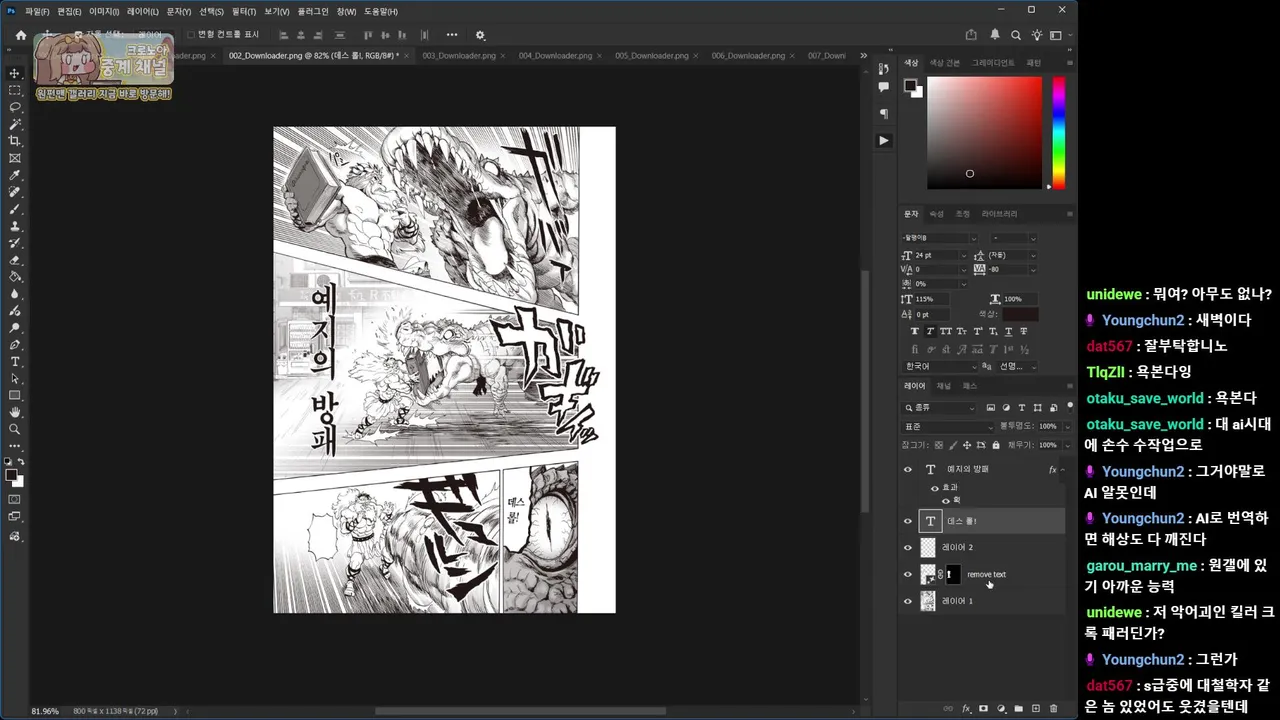Toggle faux italic in Character panel
Screen dimensions: 1280x720
click(930, 331)
